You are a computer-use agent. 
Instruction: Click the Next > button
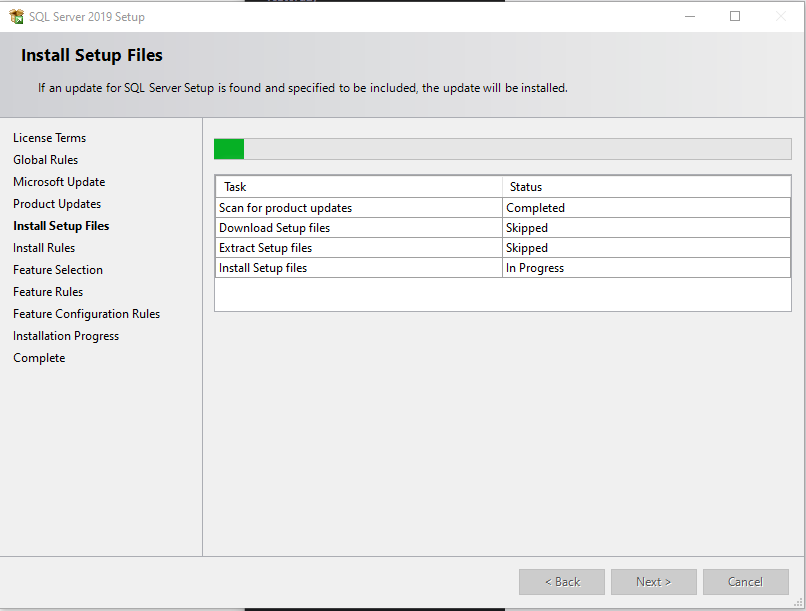tap(654, 582)
